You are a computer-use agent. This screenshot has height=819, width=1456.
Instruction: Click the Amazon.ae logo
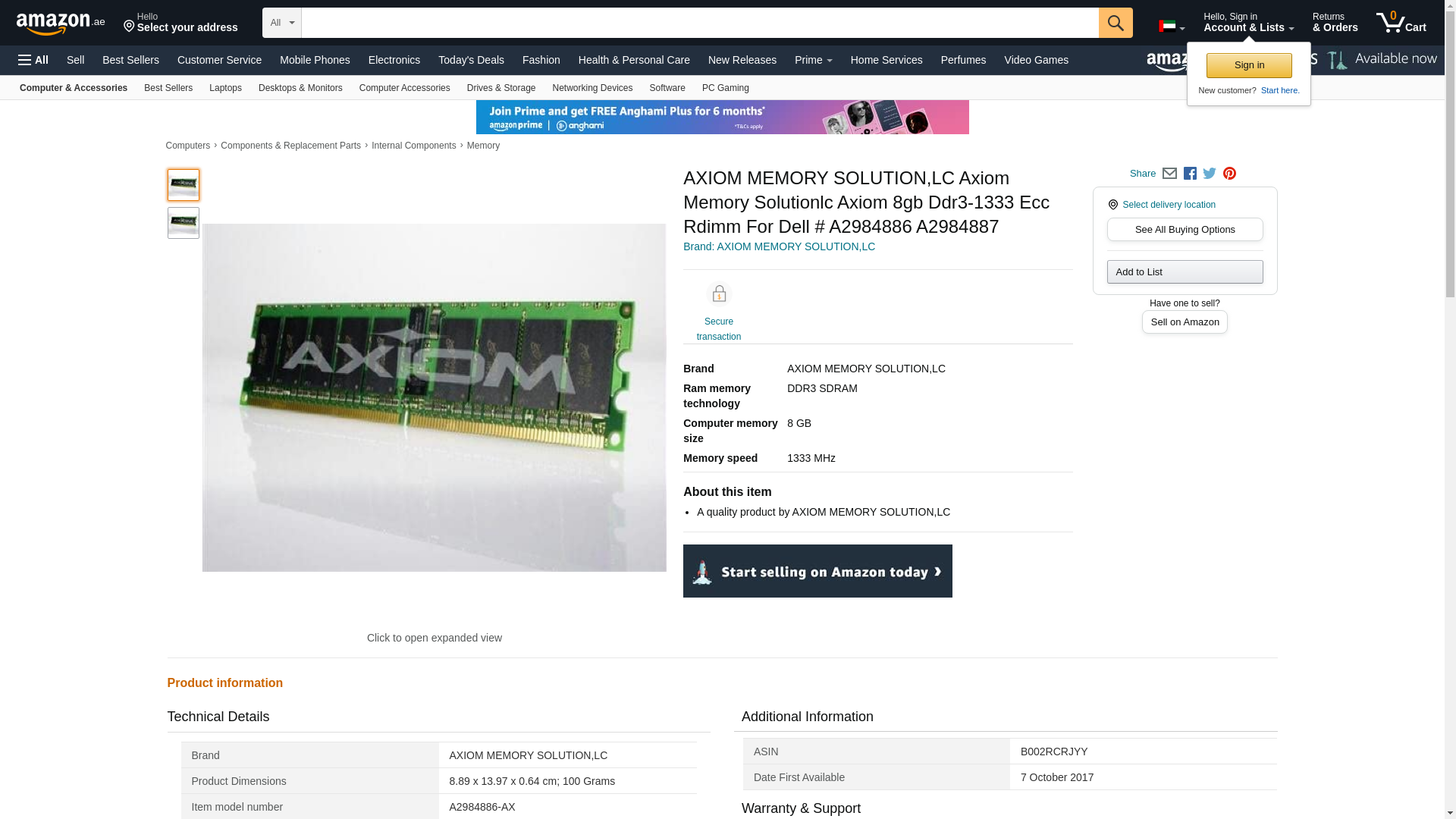pyautogui.click(x=61, y=24)
